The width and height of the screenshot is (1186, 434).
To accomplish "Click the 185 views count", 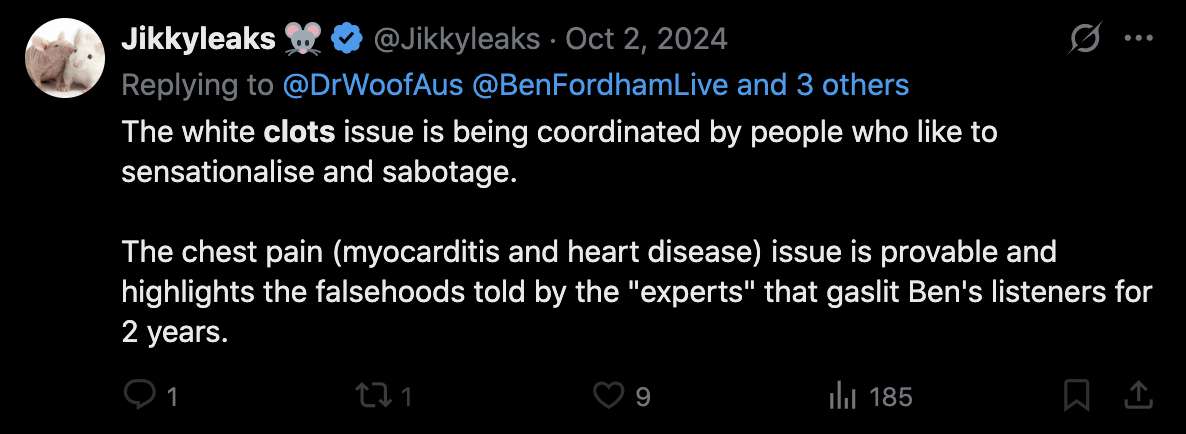I will 890,397.
